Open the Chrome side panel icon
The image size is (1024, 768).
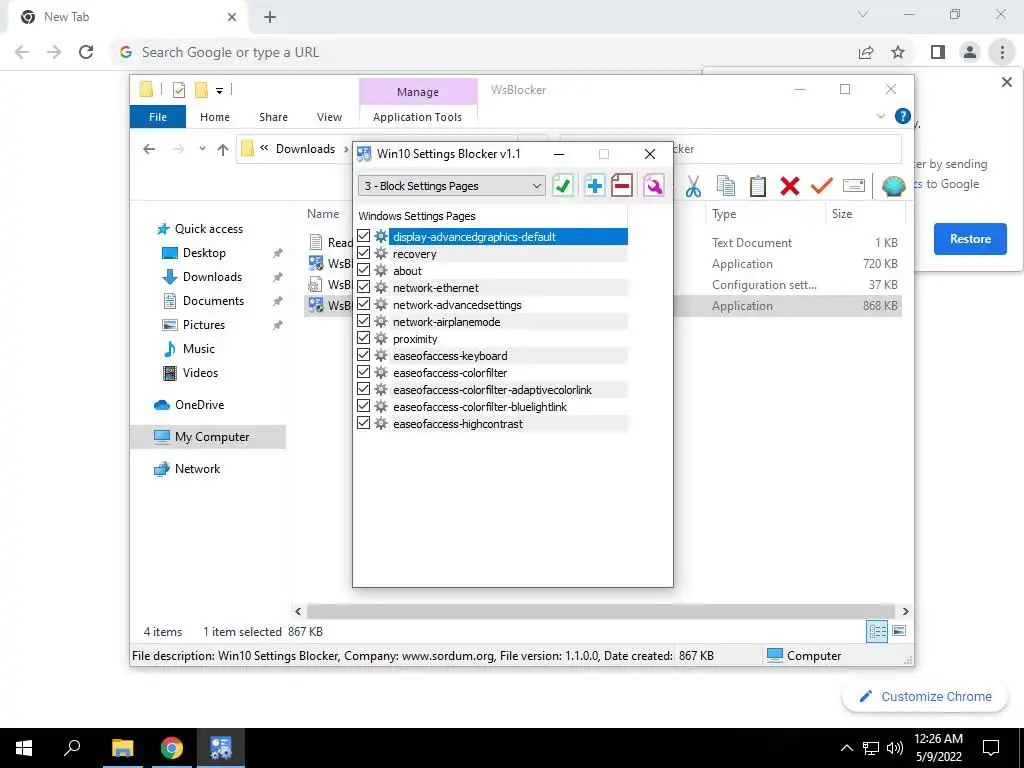938,52
